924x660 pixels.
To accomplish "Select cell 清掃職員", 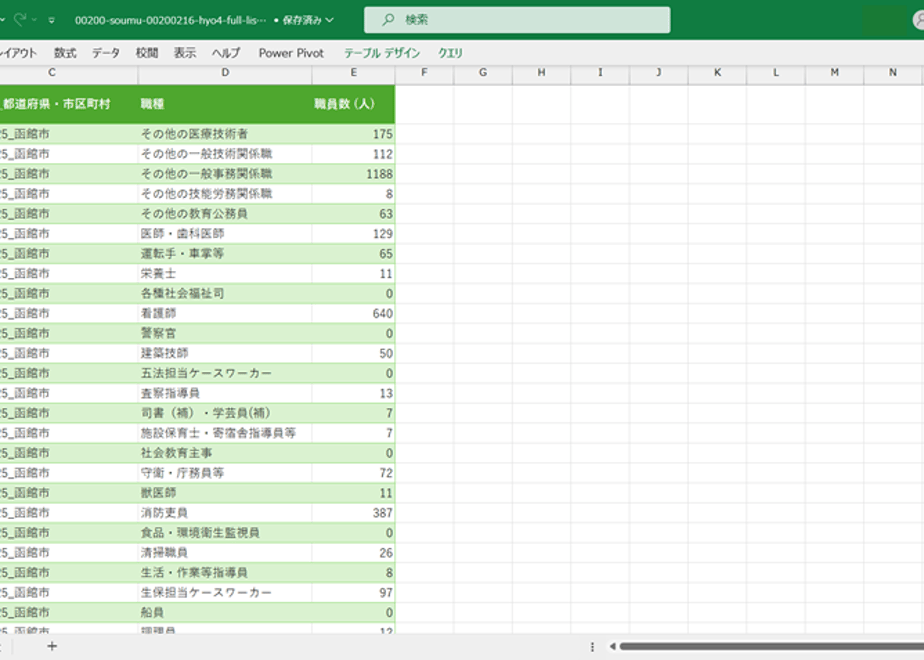I will coord(225,553).
